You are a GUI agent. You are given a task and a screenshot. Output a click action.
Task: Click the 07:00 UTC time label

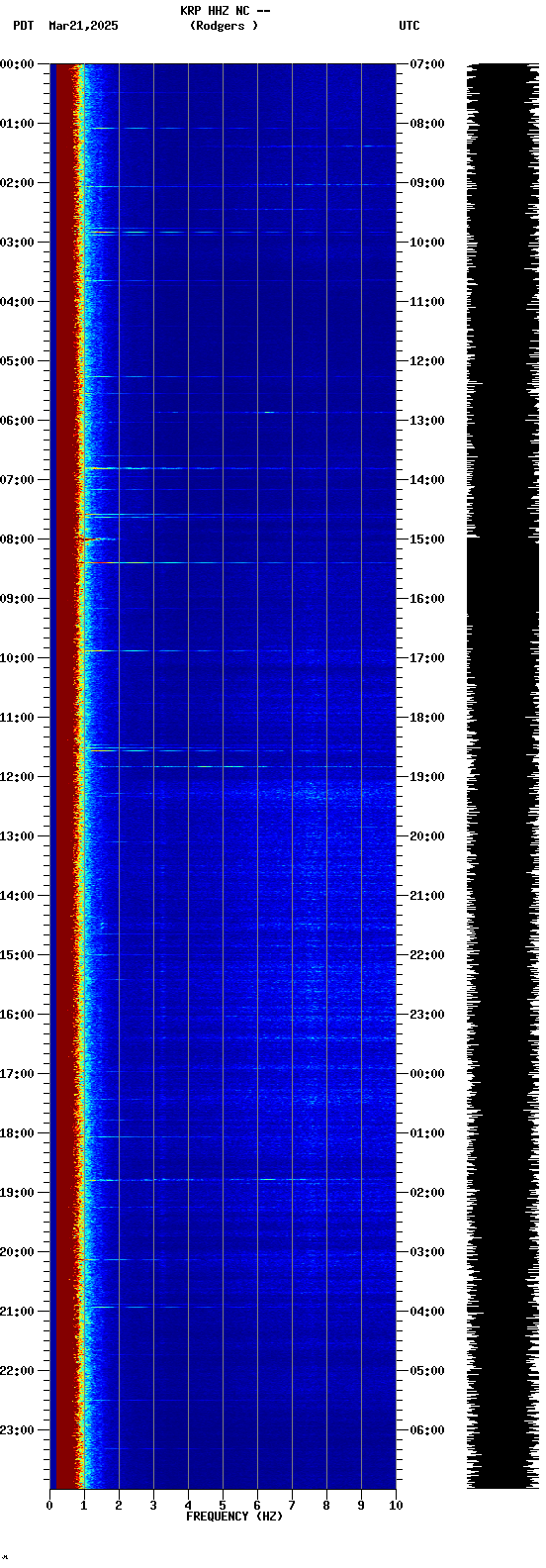[x=426, y=64]
